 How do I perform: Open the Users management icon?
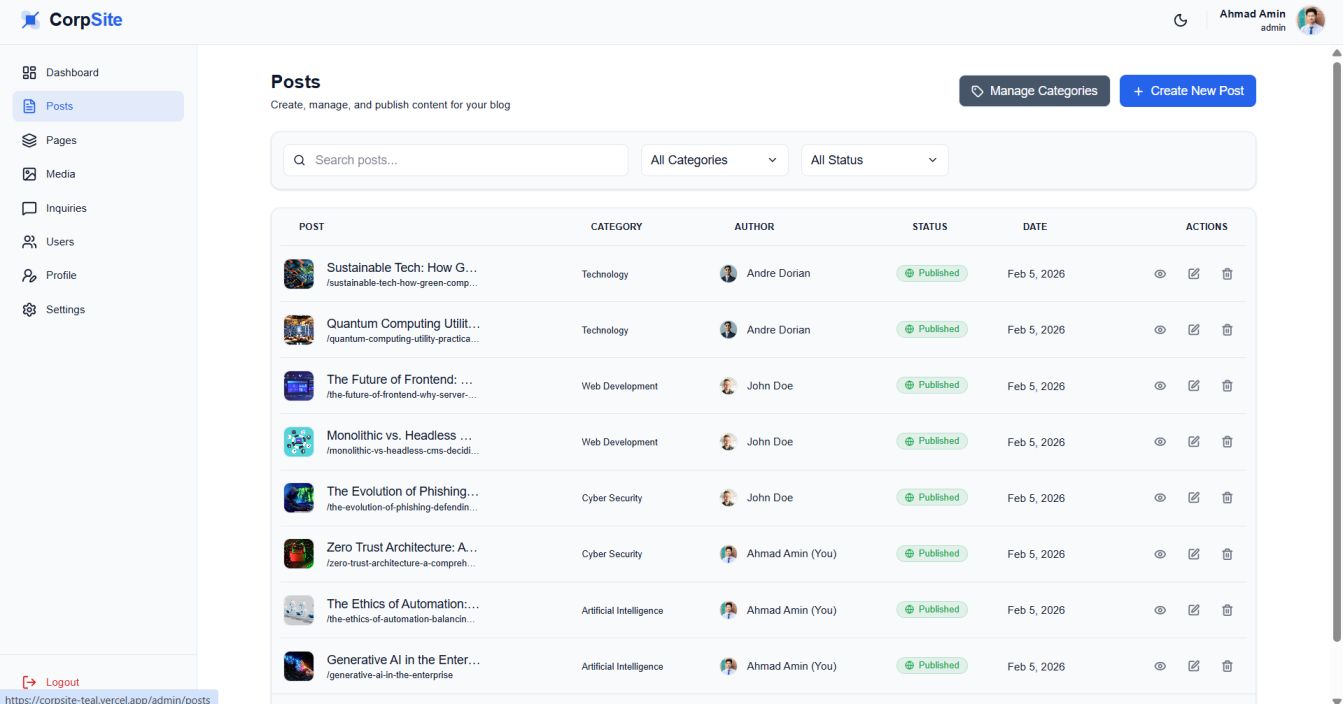(30, 241)
